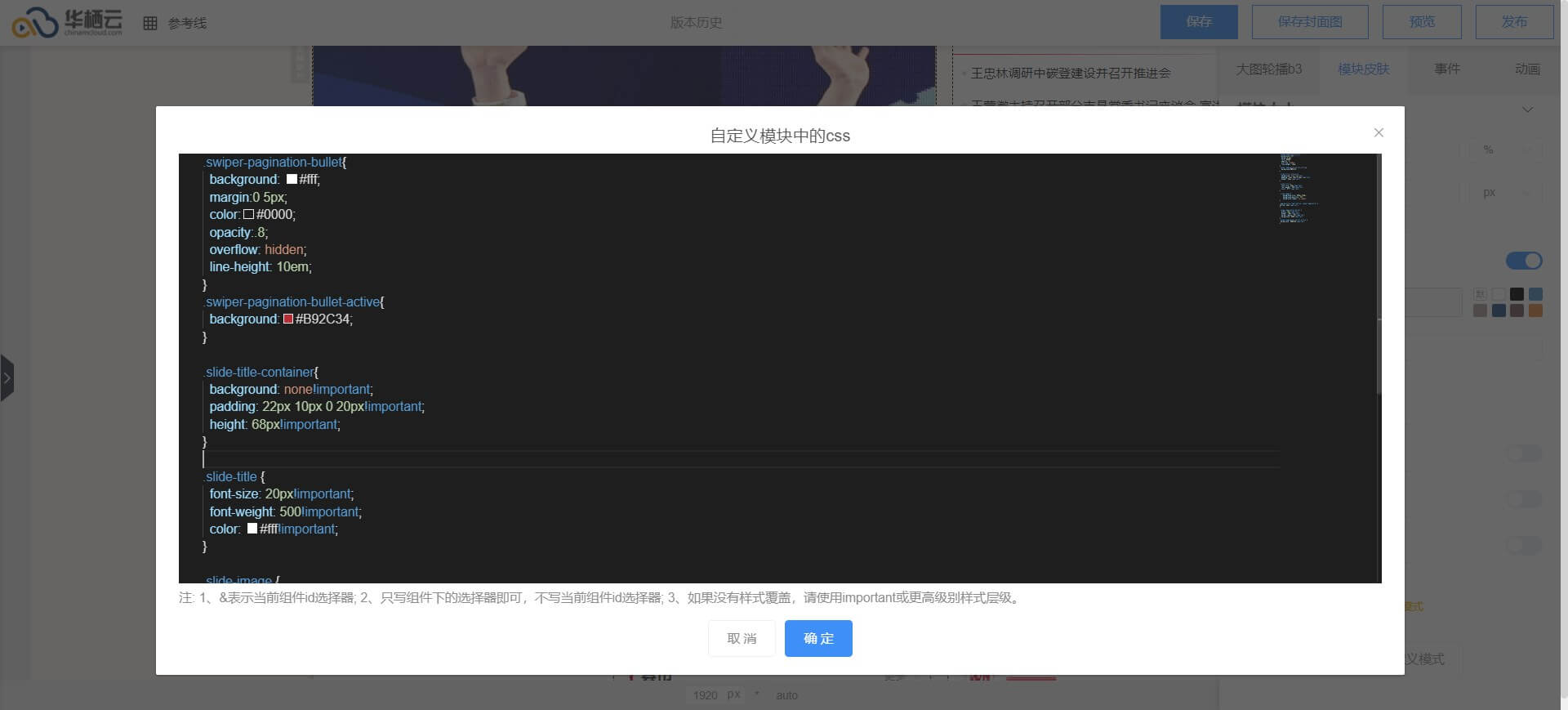The width and height of the screenshot is (1568, 710).
Task: Toggle the blue enabled switch in right panel
Action: 1523,261
